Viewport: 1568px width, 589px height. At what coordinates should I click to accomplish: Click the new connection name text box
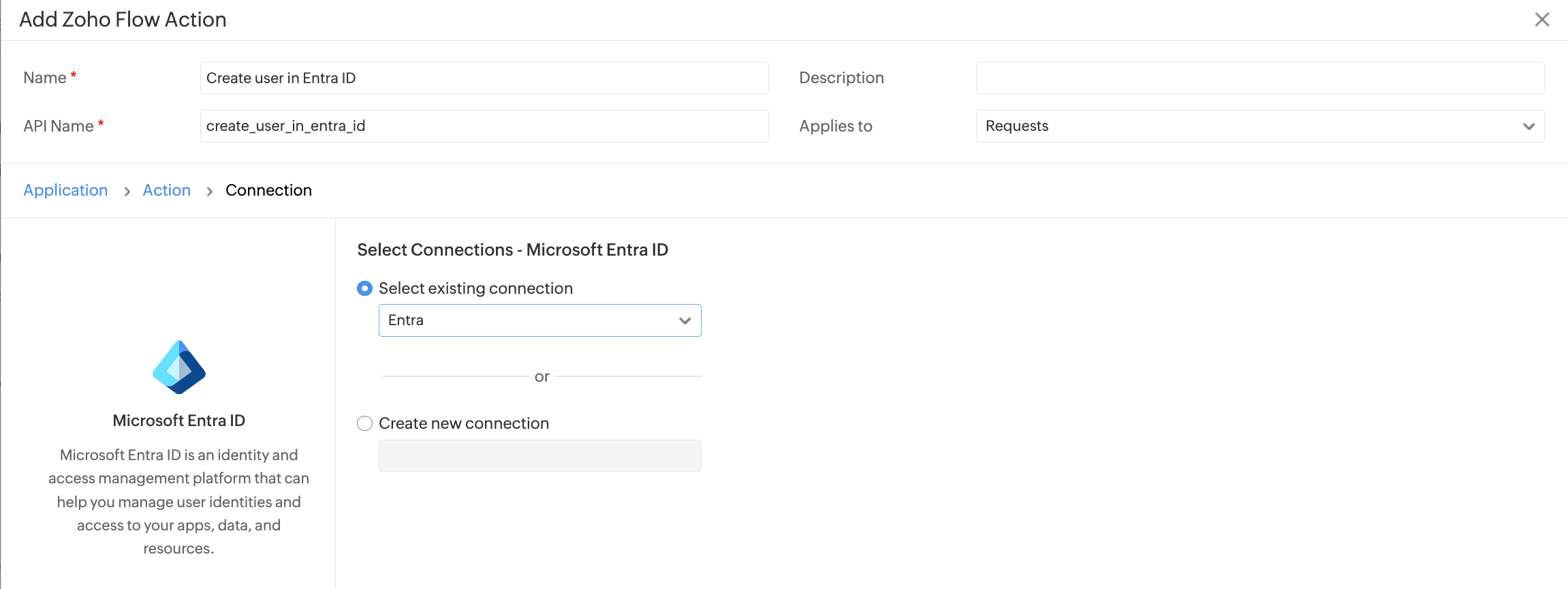click(539, 455)
